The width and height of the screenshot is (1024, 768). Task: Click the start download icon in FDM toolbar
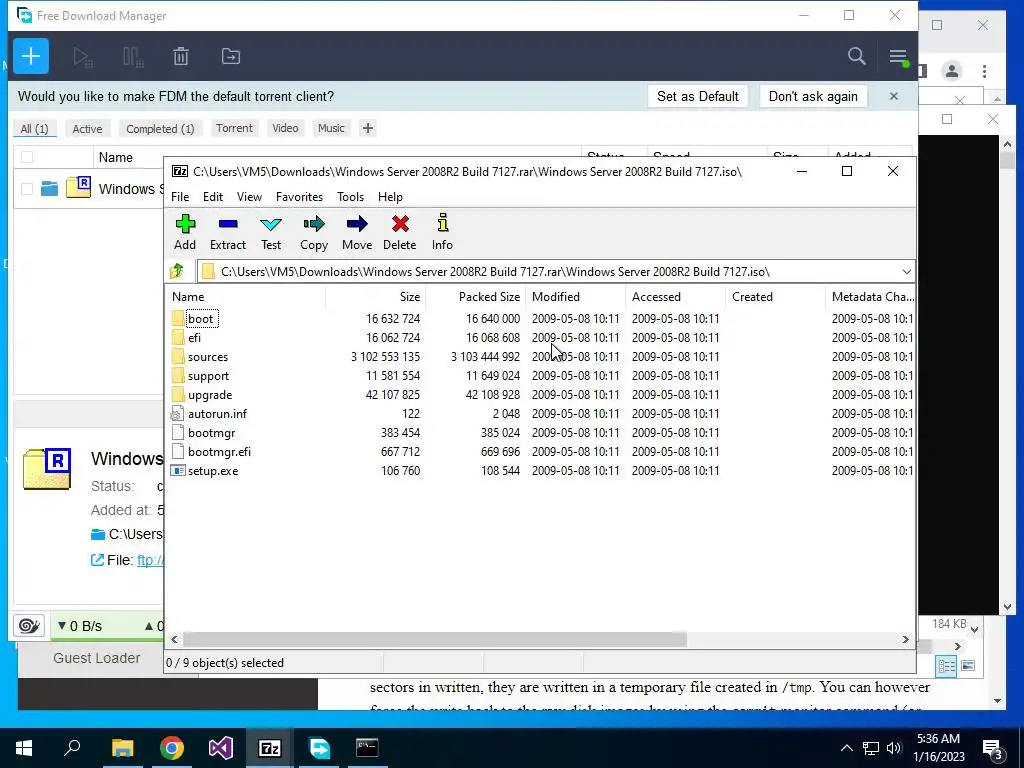(82, 57)
